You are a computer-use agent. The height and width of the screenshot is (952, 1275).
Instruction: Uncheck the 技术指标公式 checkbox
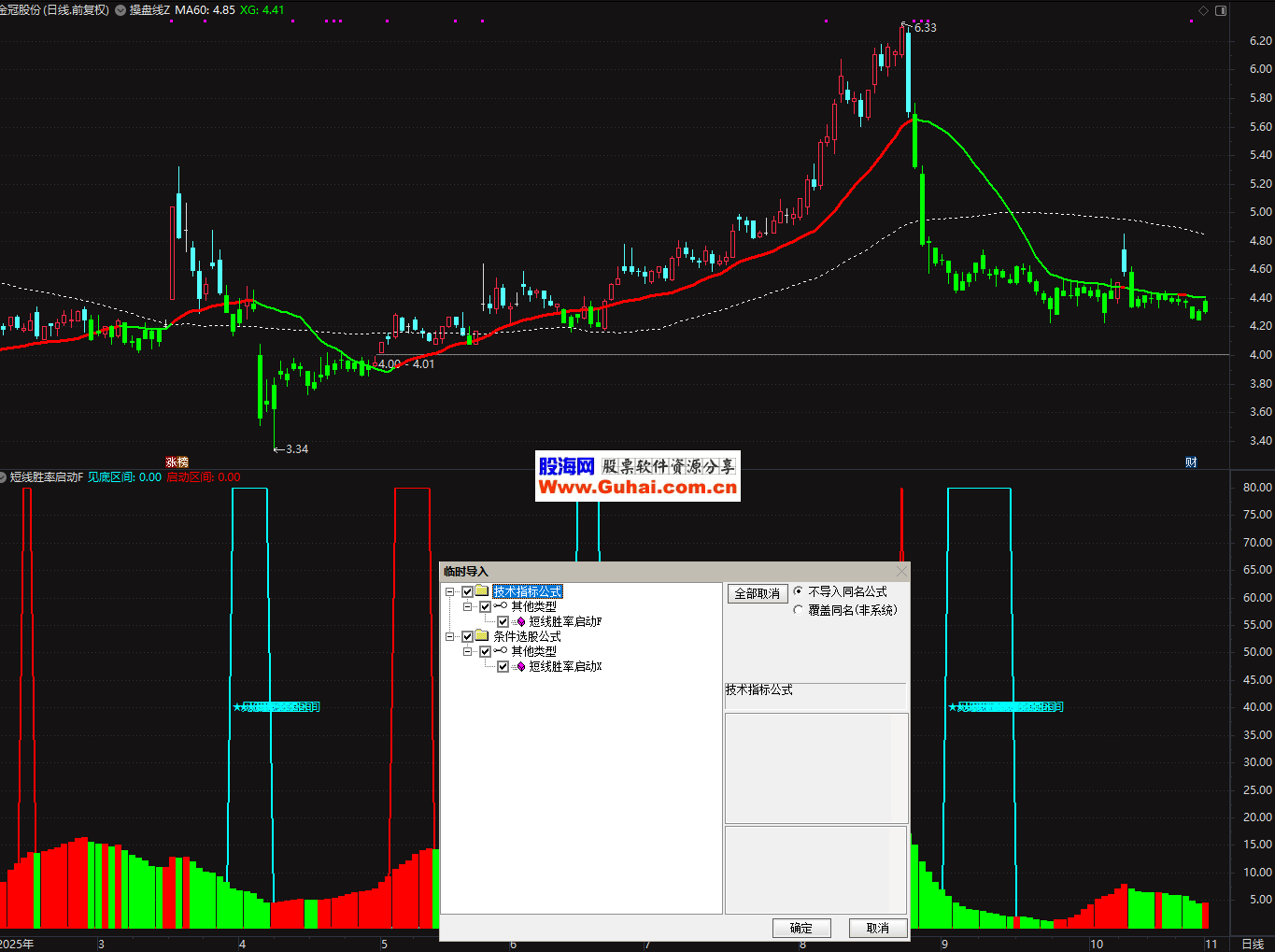pos(467,591)
